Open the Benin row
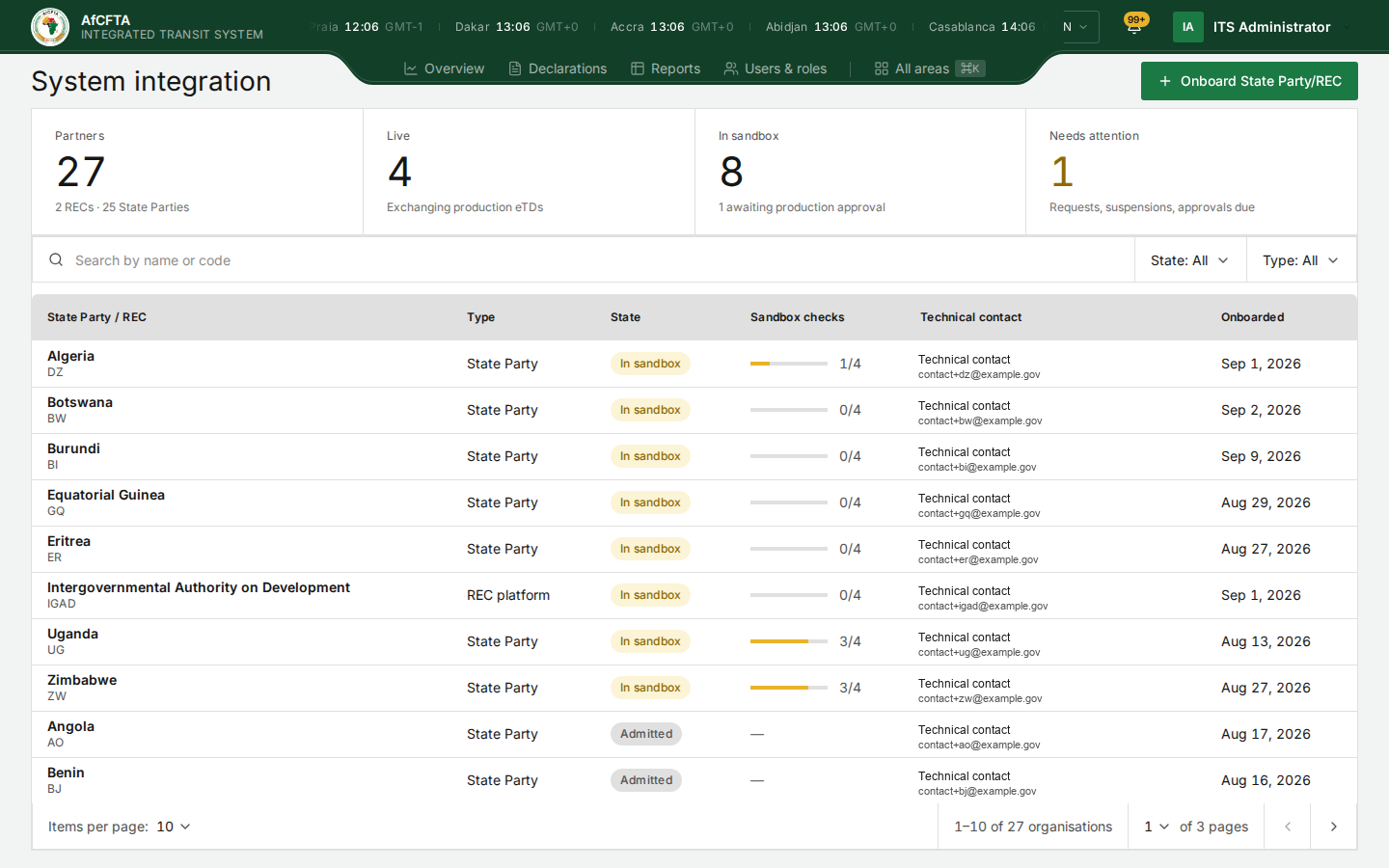This screenshot has height=868, width=1389. 694,780
